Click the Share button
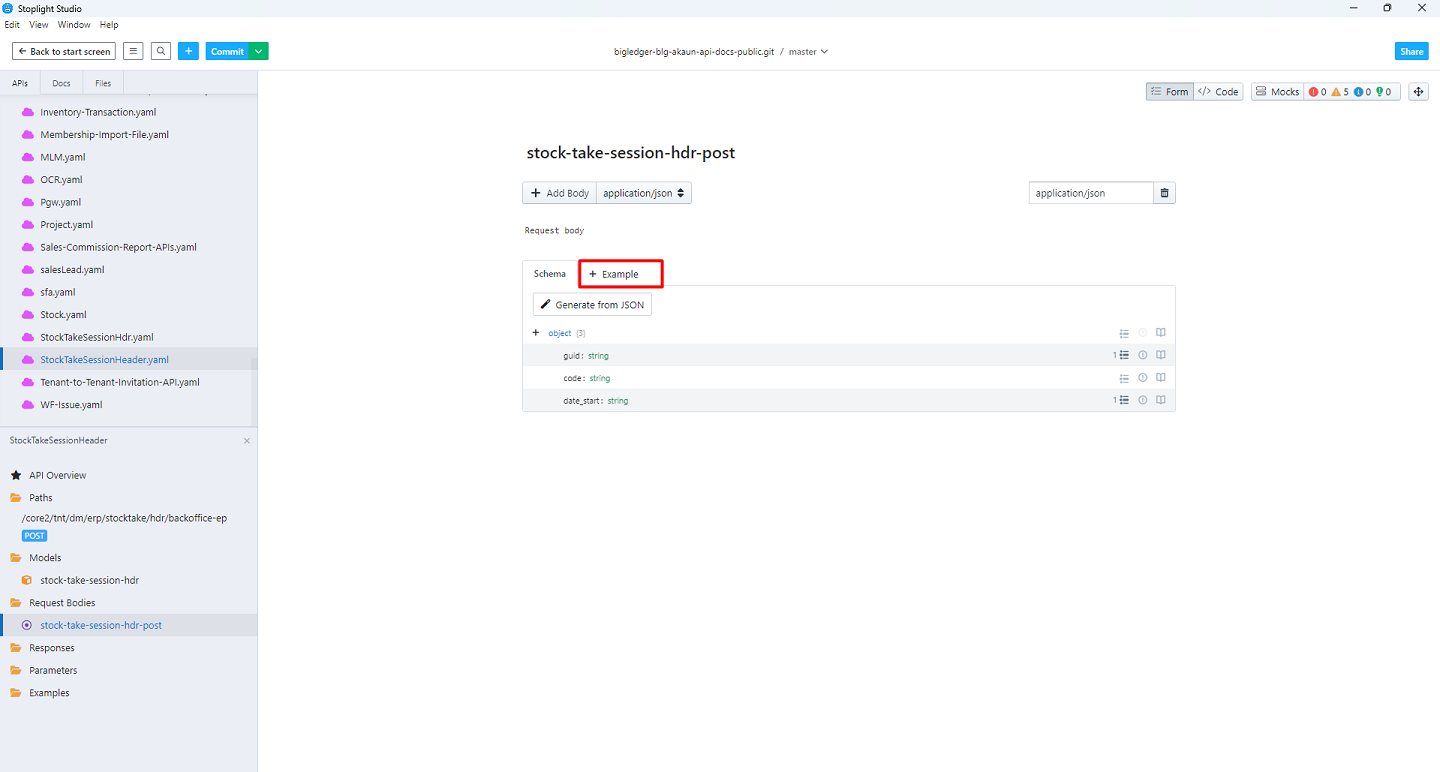The image size is (1440, 772). [1411, 51]
